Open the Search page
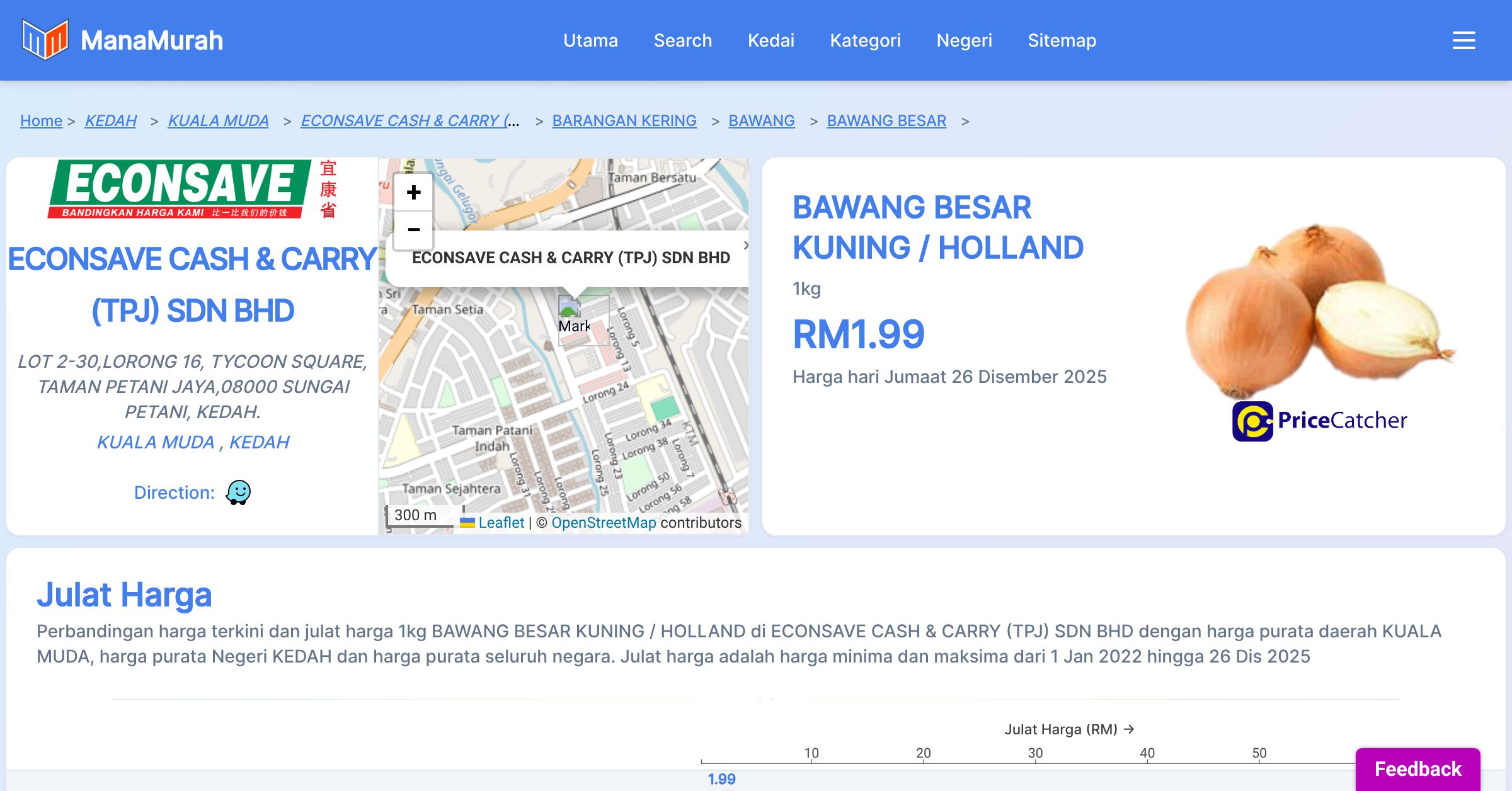1512x791 pixels. pyautogui.click(x=682, y=40)
